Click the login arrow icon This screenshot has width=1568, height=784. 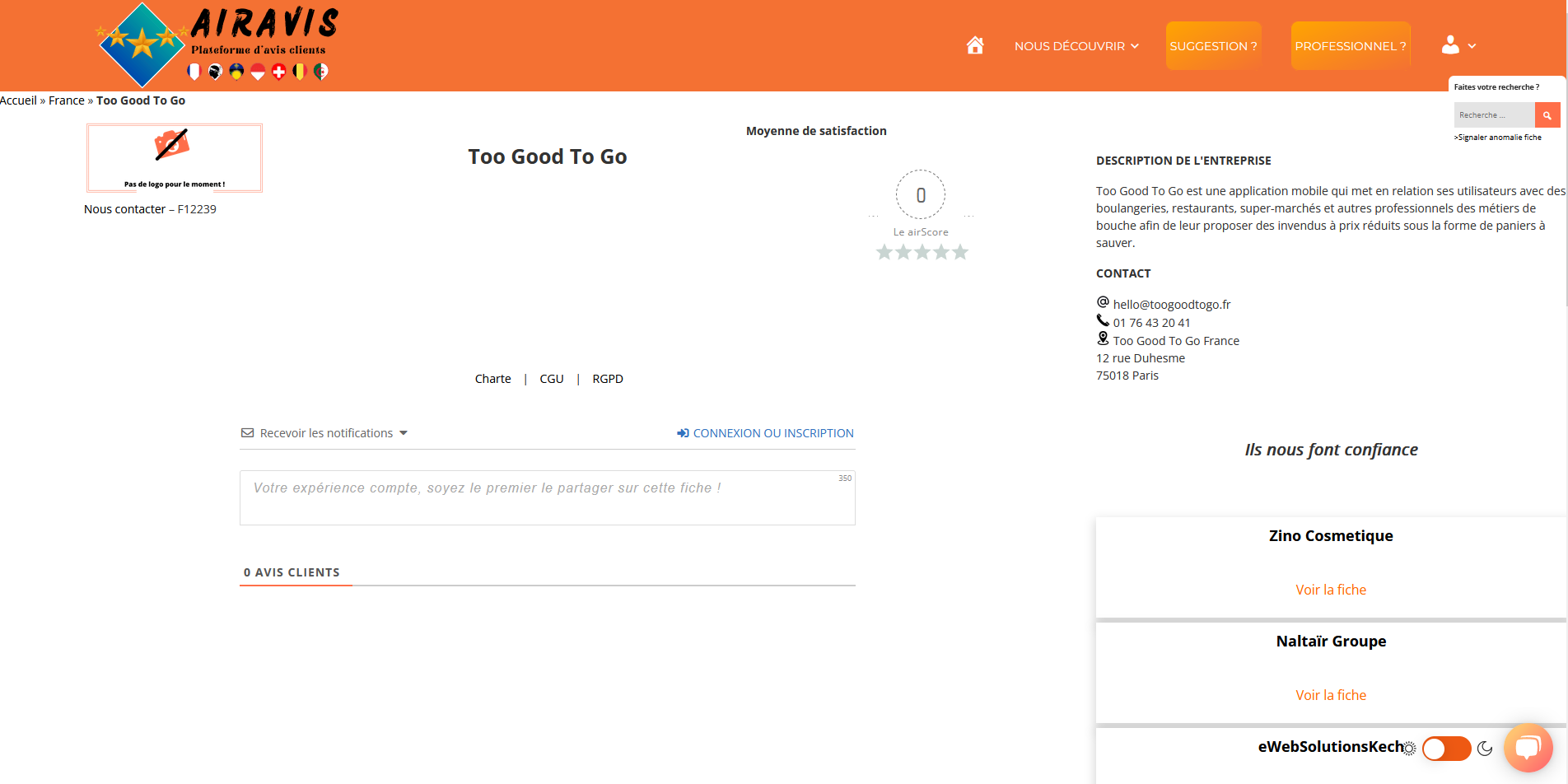pos(683,433)
